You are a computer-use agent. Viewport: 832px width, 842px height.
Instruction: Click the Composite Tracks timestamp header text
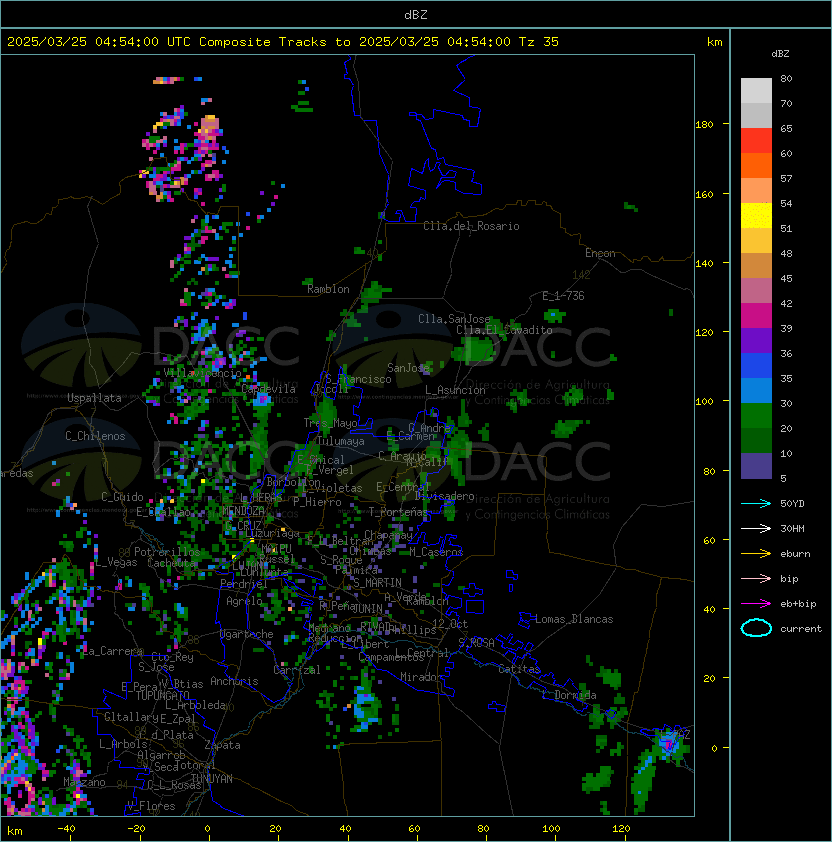click(283, 42)
